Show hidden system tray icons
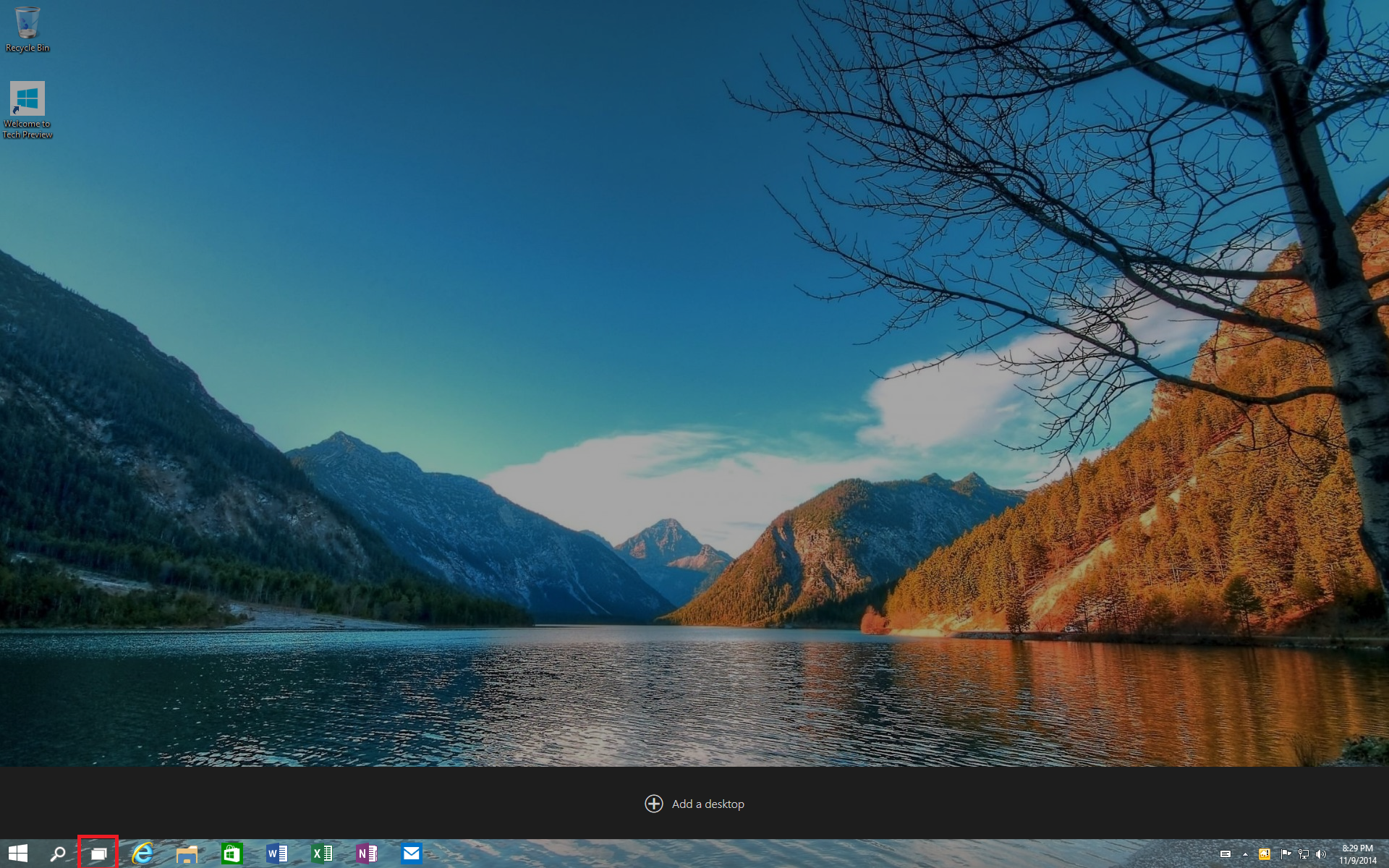Screen dimensions: 1389x868 click(x=1245, y=854)
